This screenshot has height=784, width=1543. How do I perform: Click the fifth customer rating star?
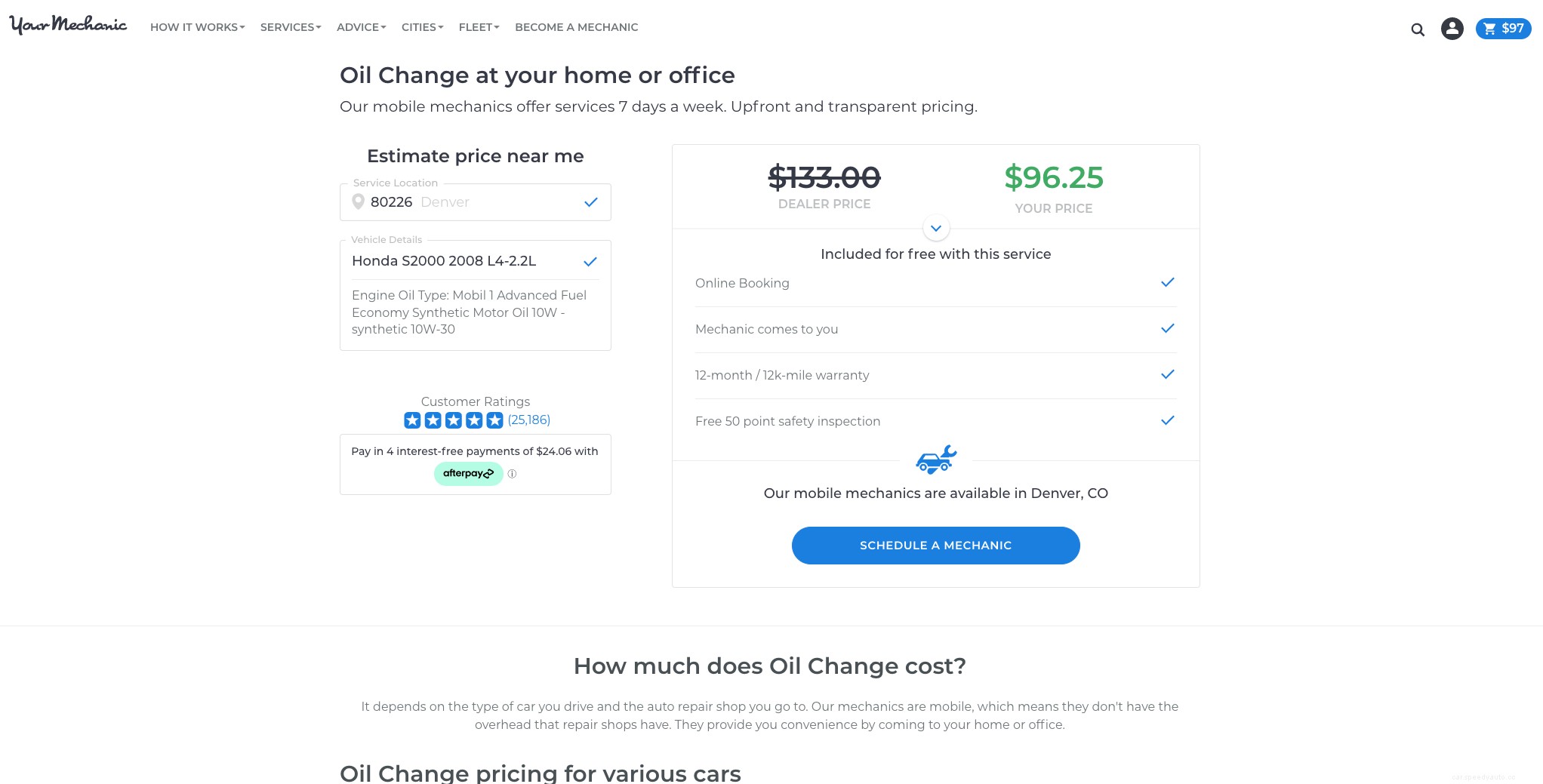point(495,420)
